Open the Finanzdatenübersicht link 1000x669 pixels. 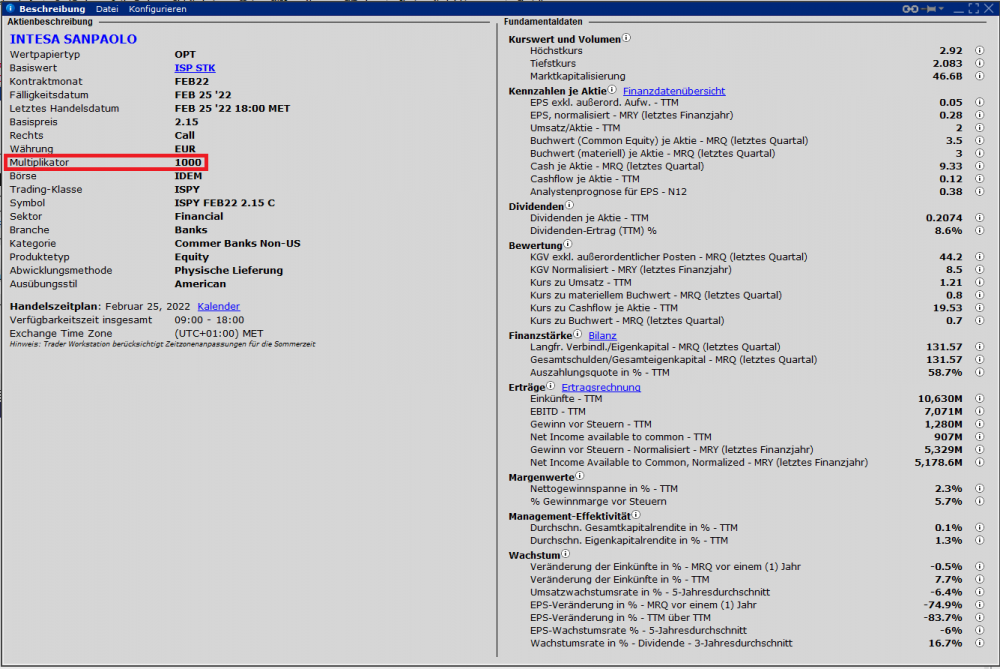[x=673, y=91]
